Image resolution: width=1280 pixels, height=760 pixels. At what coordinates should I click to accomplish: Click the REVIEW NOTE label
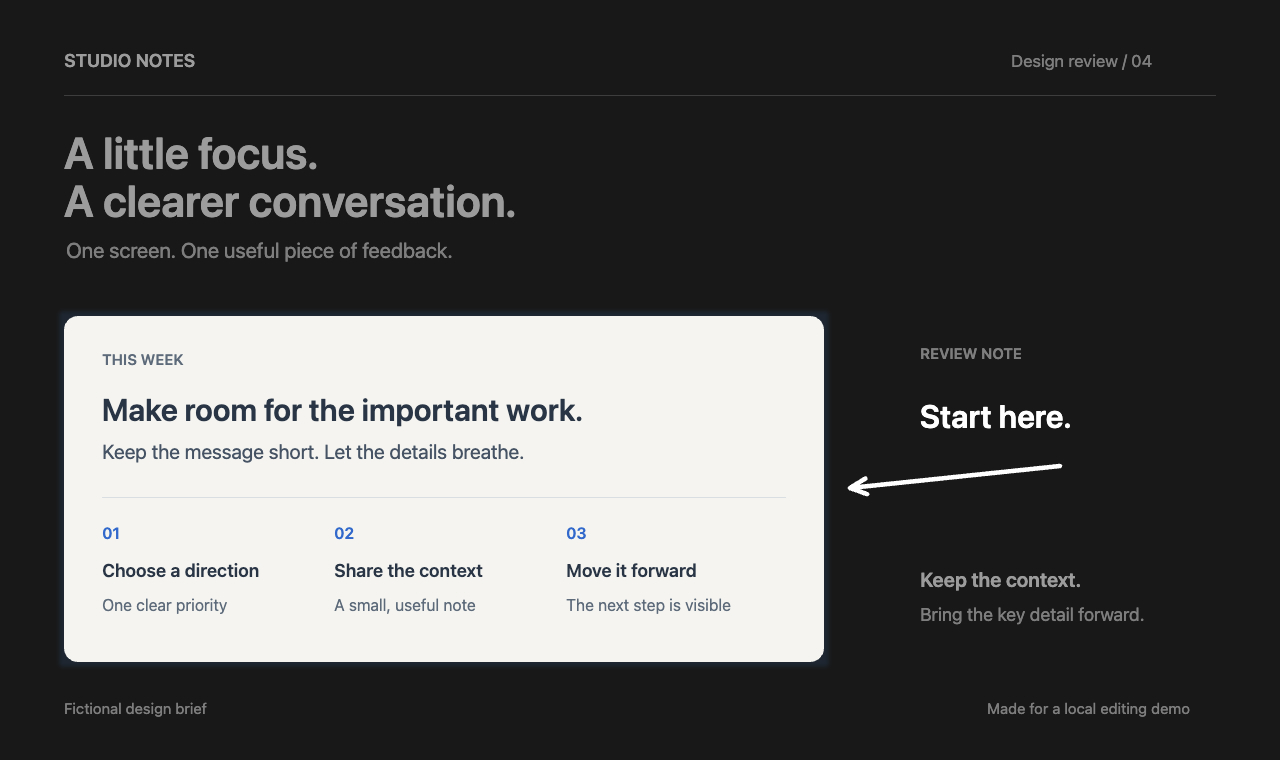tap(971, 354)
